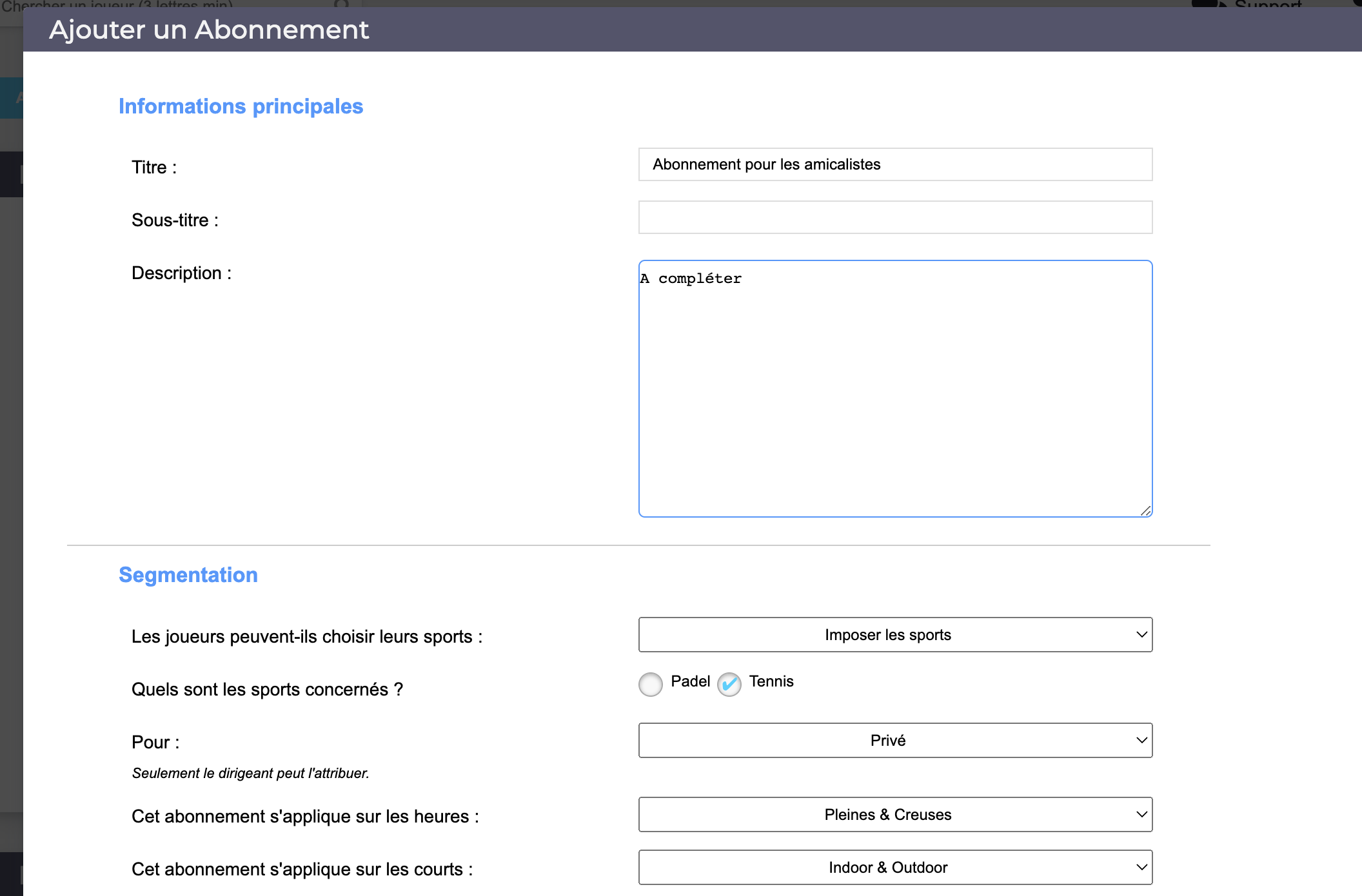Click the 'Segmentation' section heading

(x=188, y=575)
